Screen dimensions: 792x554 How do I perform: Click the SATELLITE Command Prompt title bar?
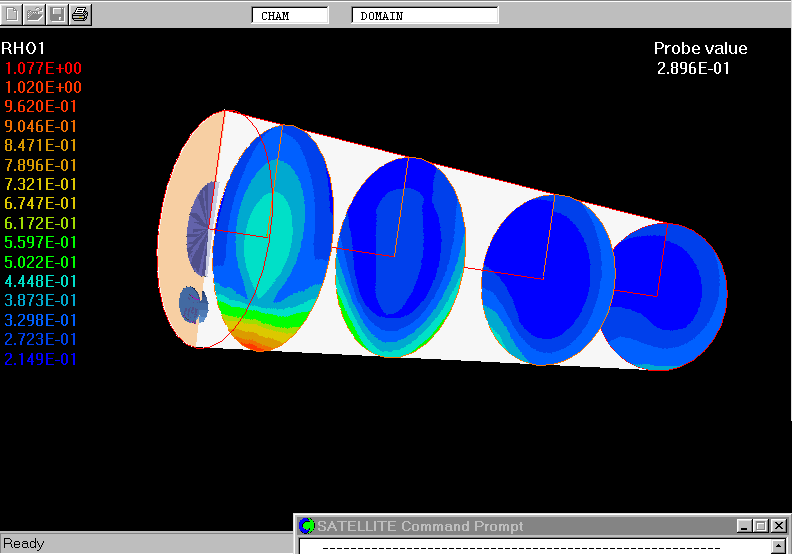tap(500, 526)
